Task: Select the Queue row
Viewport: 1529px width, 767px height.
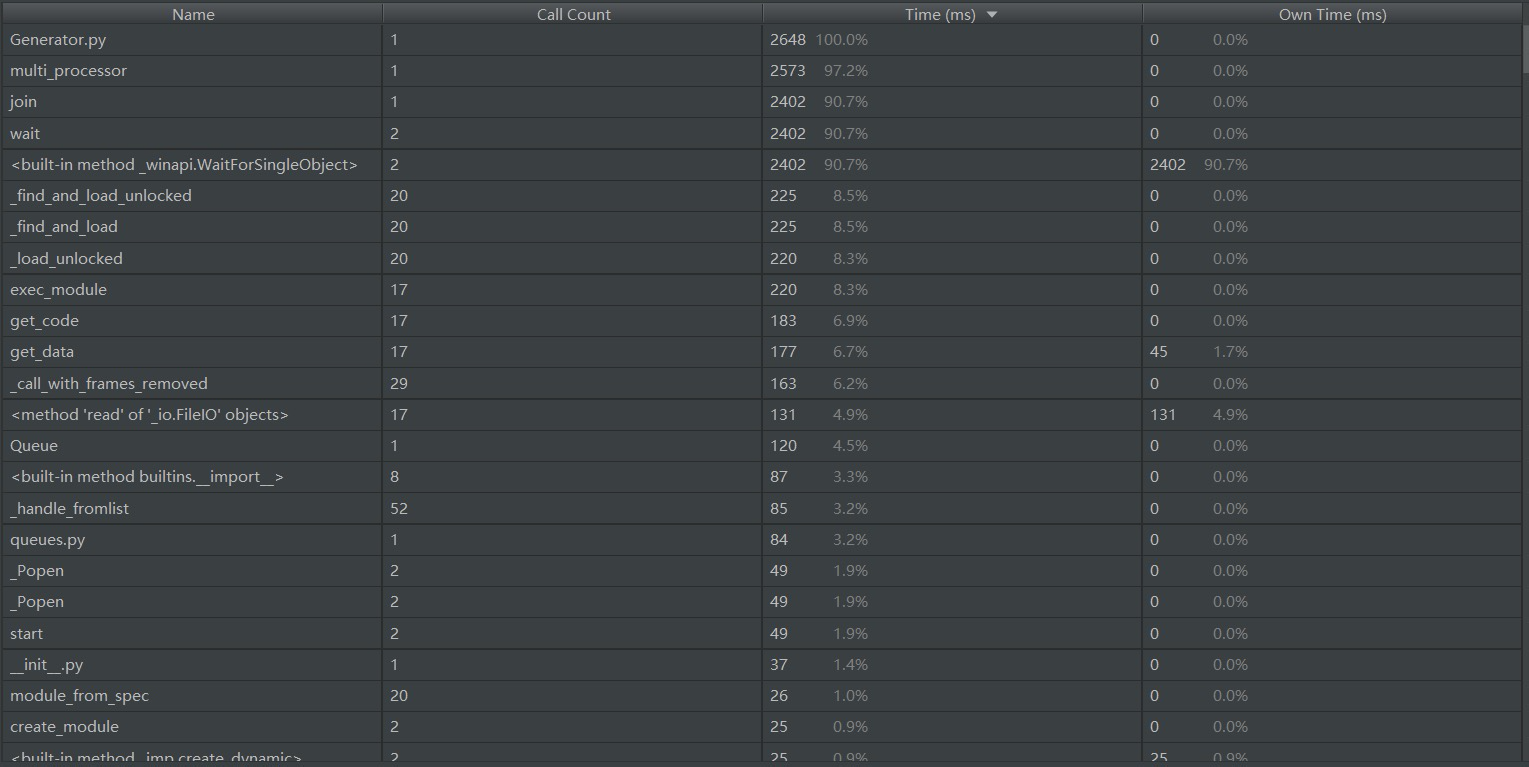Action: [x=761, y=446]
